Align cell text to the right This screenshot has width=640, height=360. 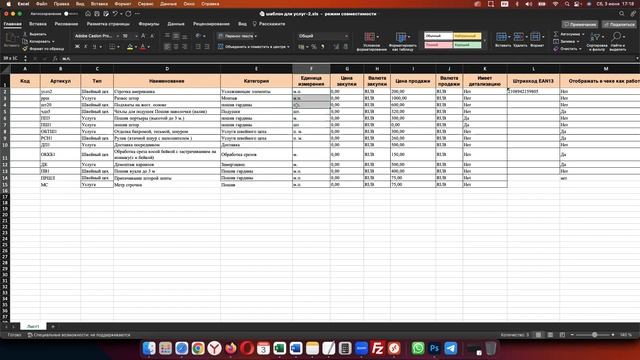click(184, 47)
